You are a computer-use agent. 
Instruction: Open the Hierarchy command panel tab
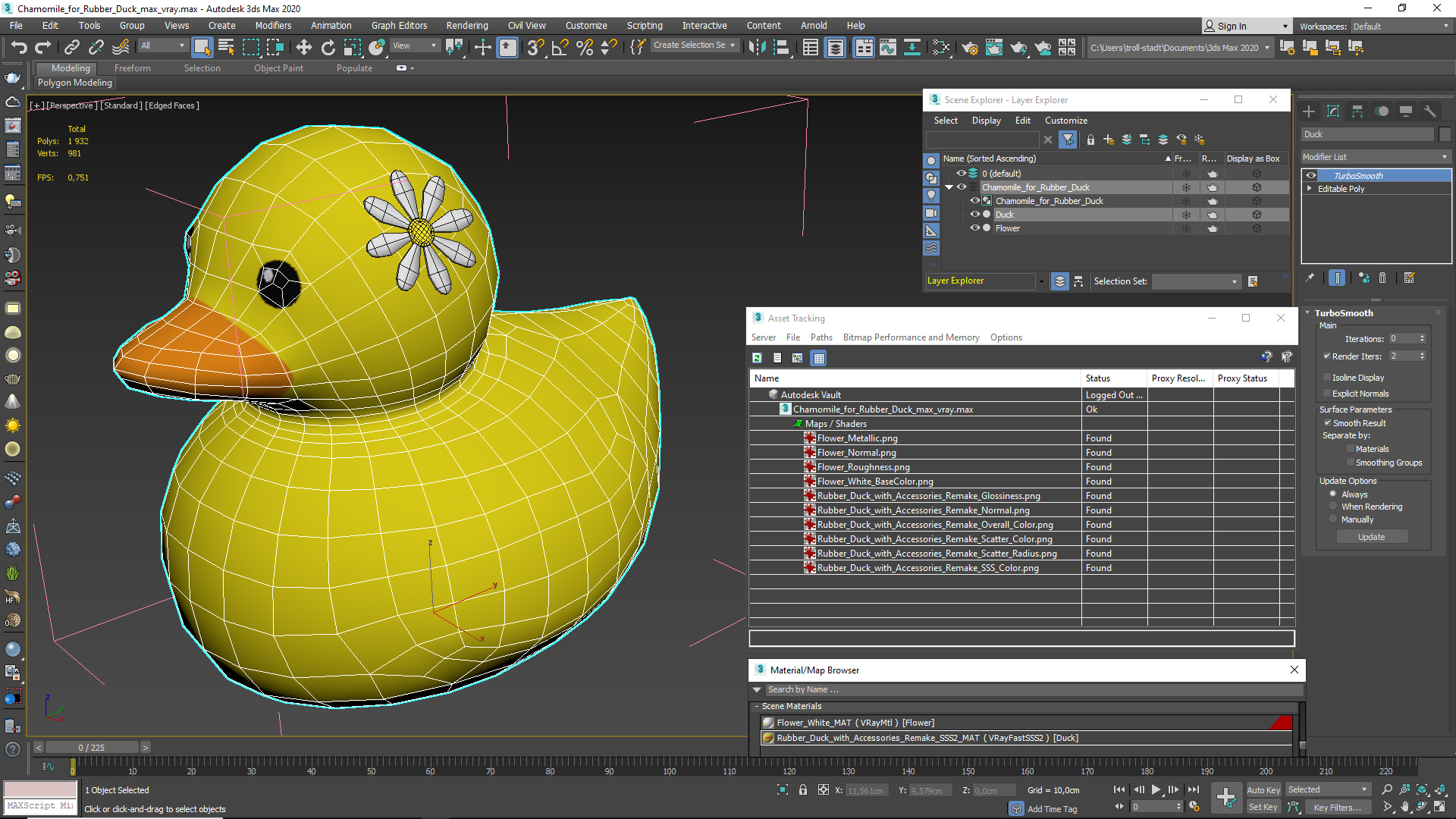coord(1357,111)
